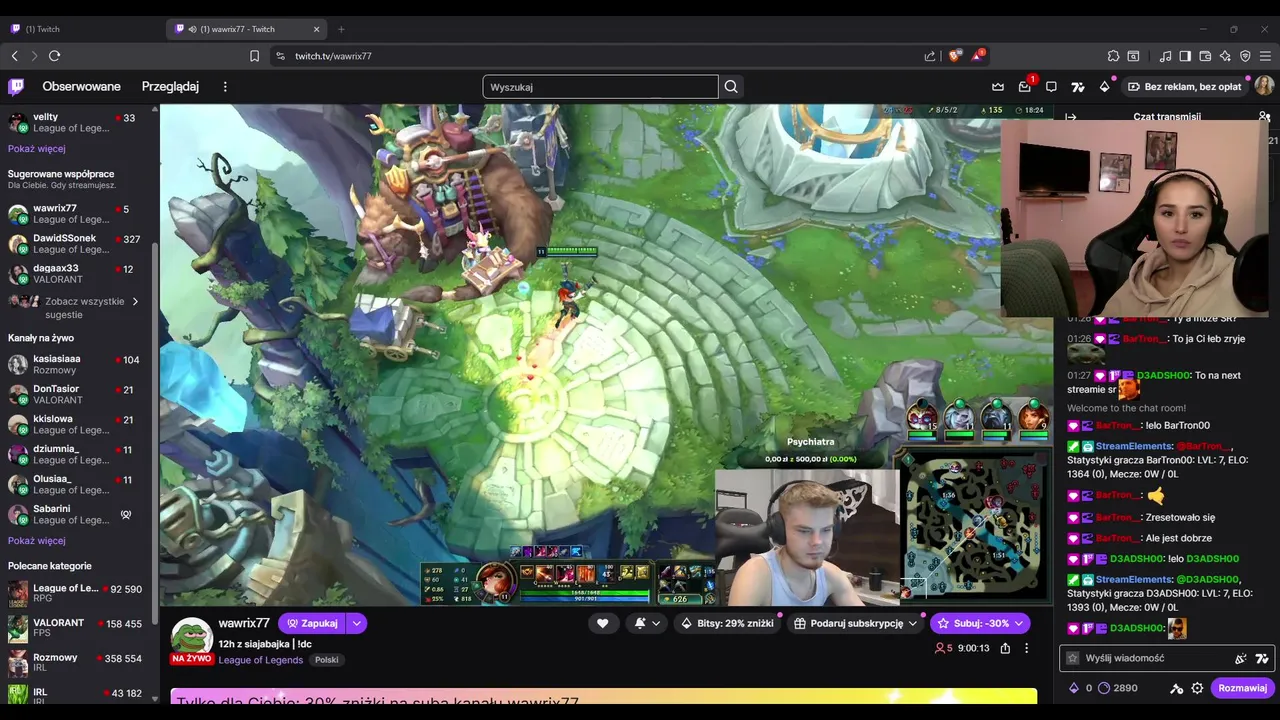Switch to the (1) Twitch browser tab
Image resolution: width=1280 pixels, height=720 pixels.
[x=80, y=29]
